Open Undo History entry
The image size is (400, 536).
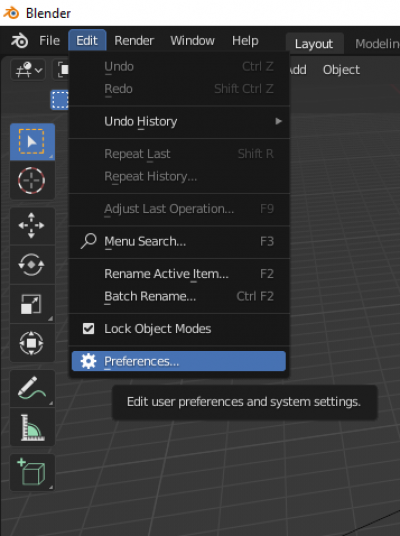click(179, 121)
